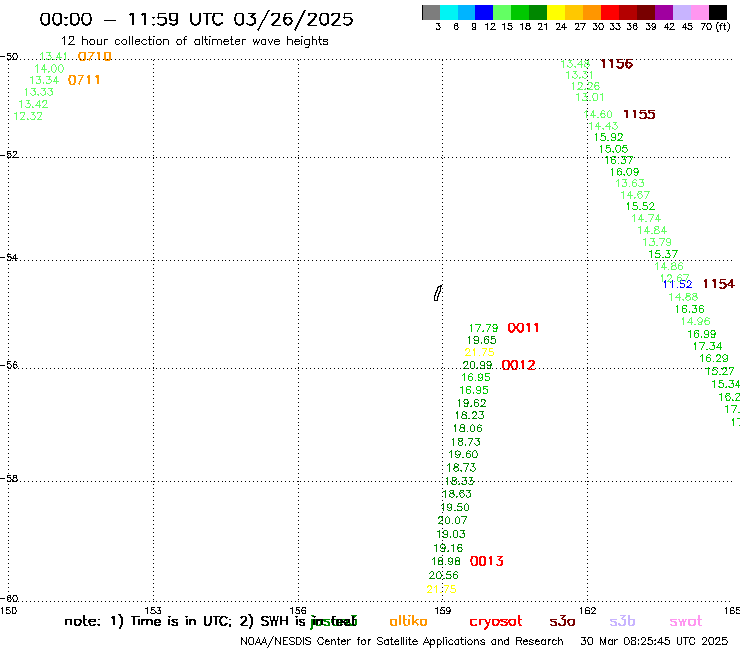The image size is (740, 650).
Task: Click the wave height value 16.09
Action: pyautogui.click(x=624, y=172)
